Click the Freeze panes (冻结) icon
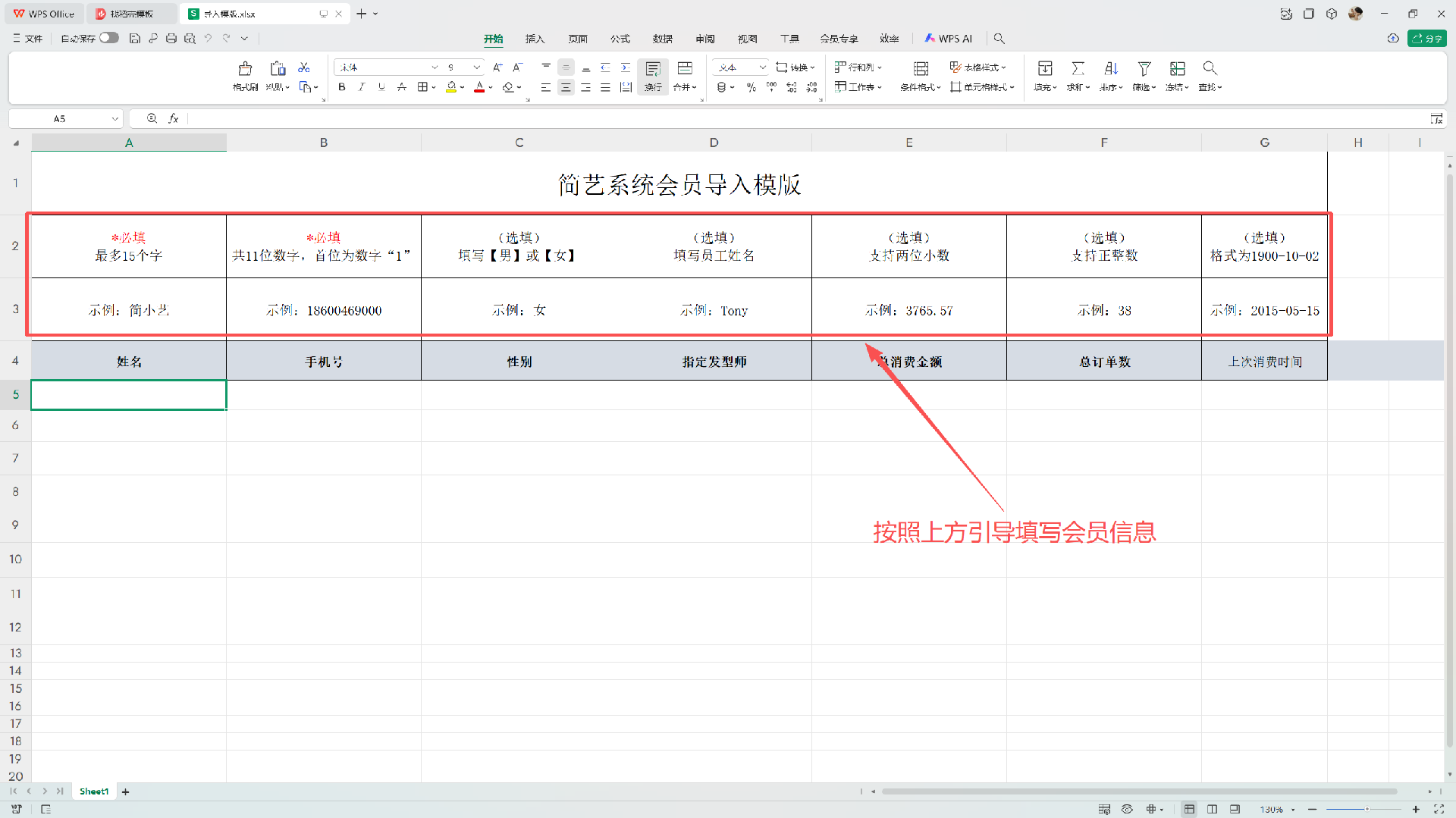The height and width of the screenshot is (818, 1456). pyautogui.click(x=1177, y=69)
